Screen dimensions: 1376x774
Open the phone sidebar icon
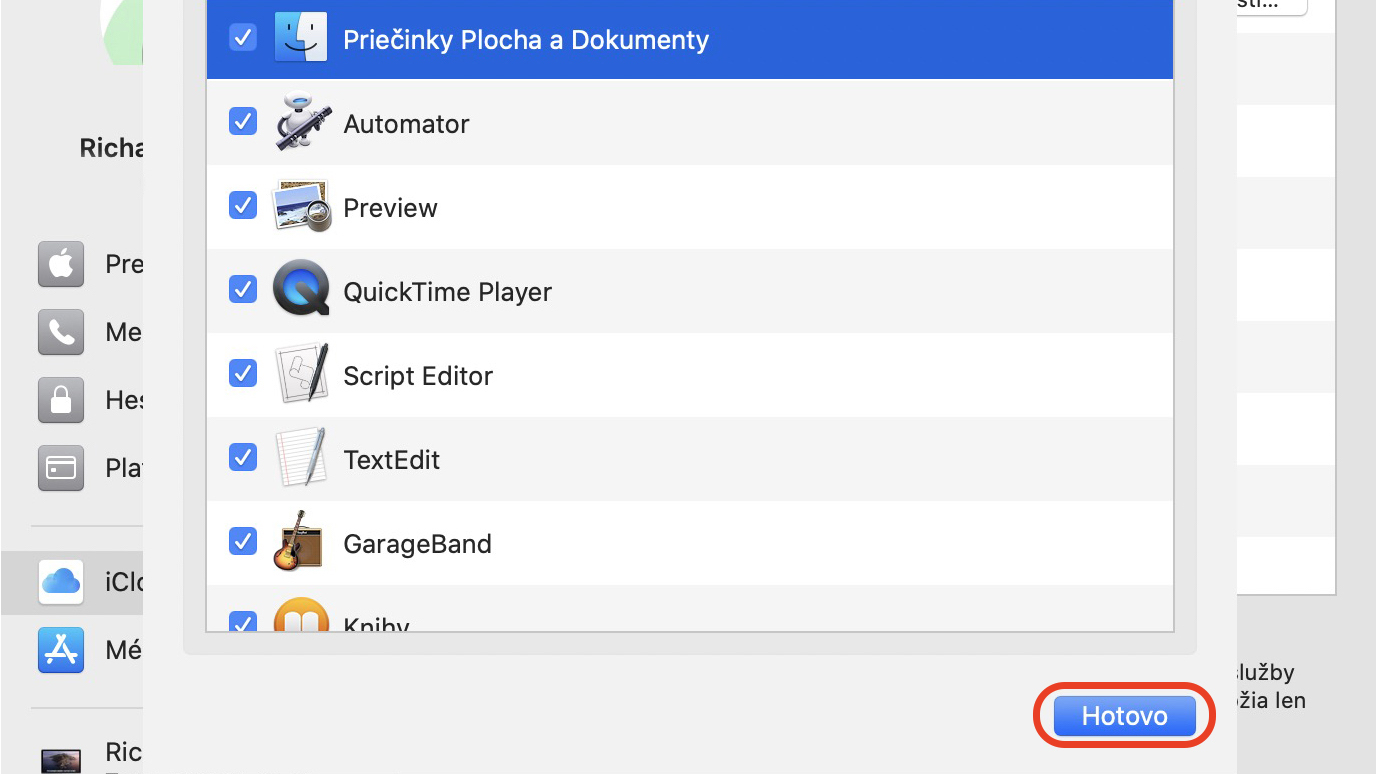pyautogui.click(x=61, y=332)
